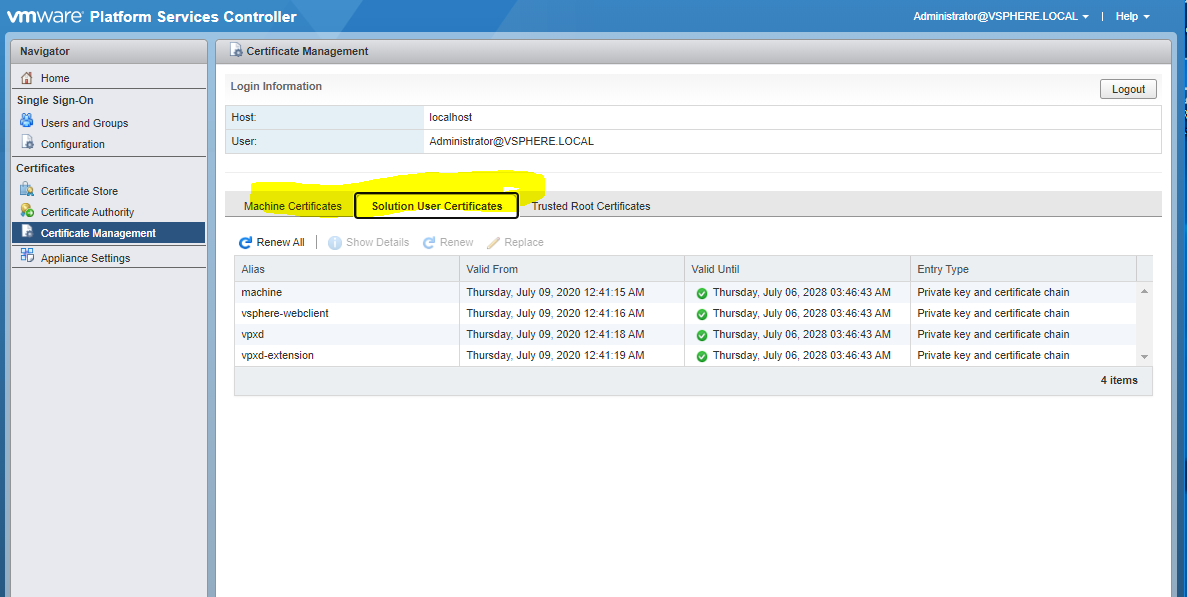Select Certificate Management in Navigator

click(x=108, y=233)
